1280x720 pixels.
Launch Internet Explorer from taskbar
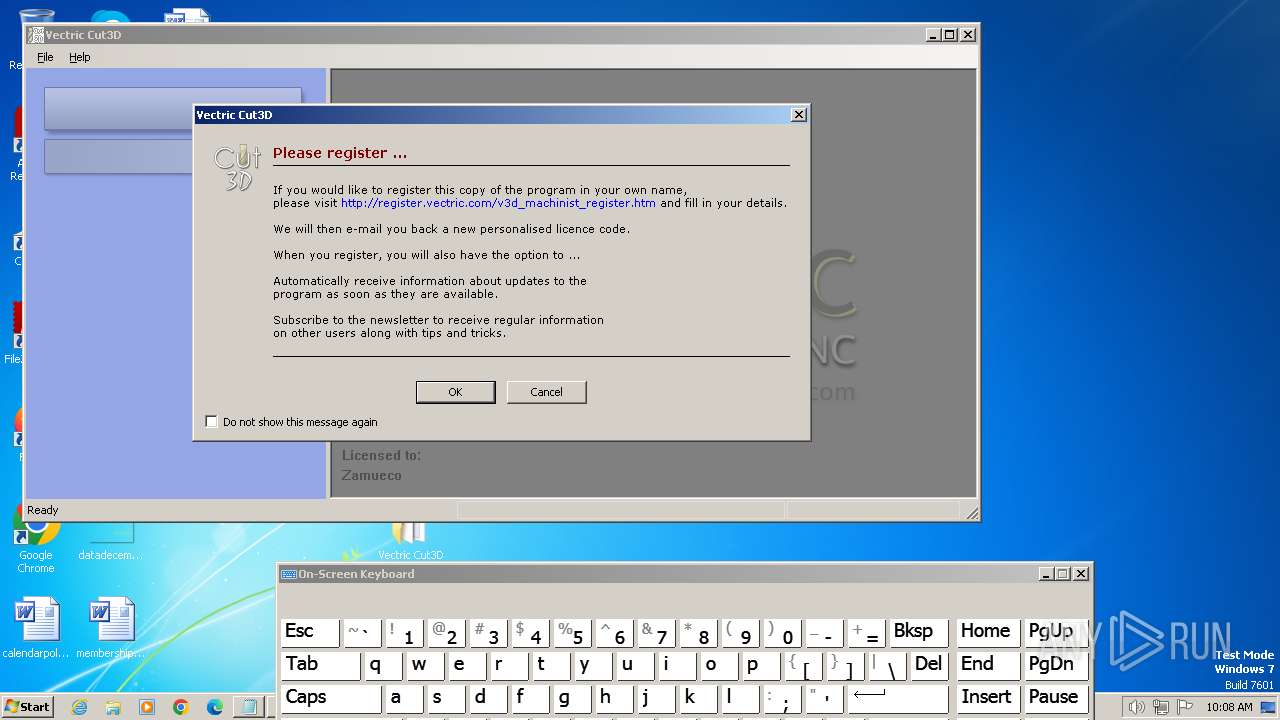point(79,707)
